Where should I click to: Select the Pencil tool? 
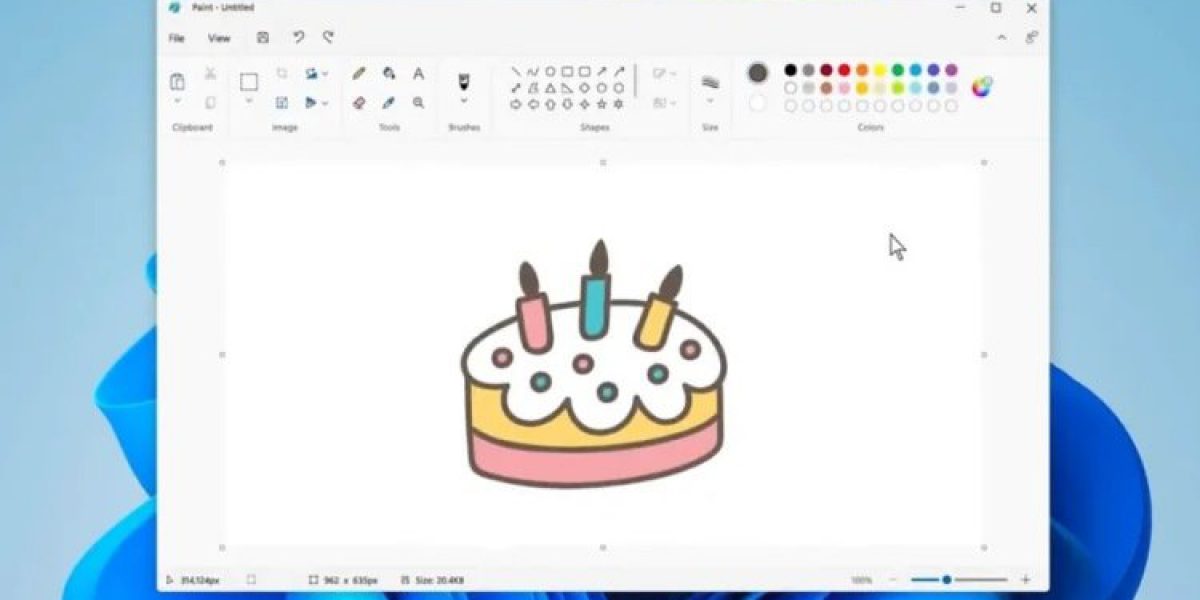pyautogui.click(x=359, y=74)
